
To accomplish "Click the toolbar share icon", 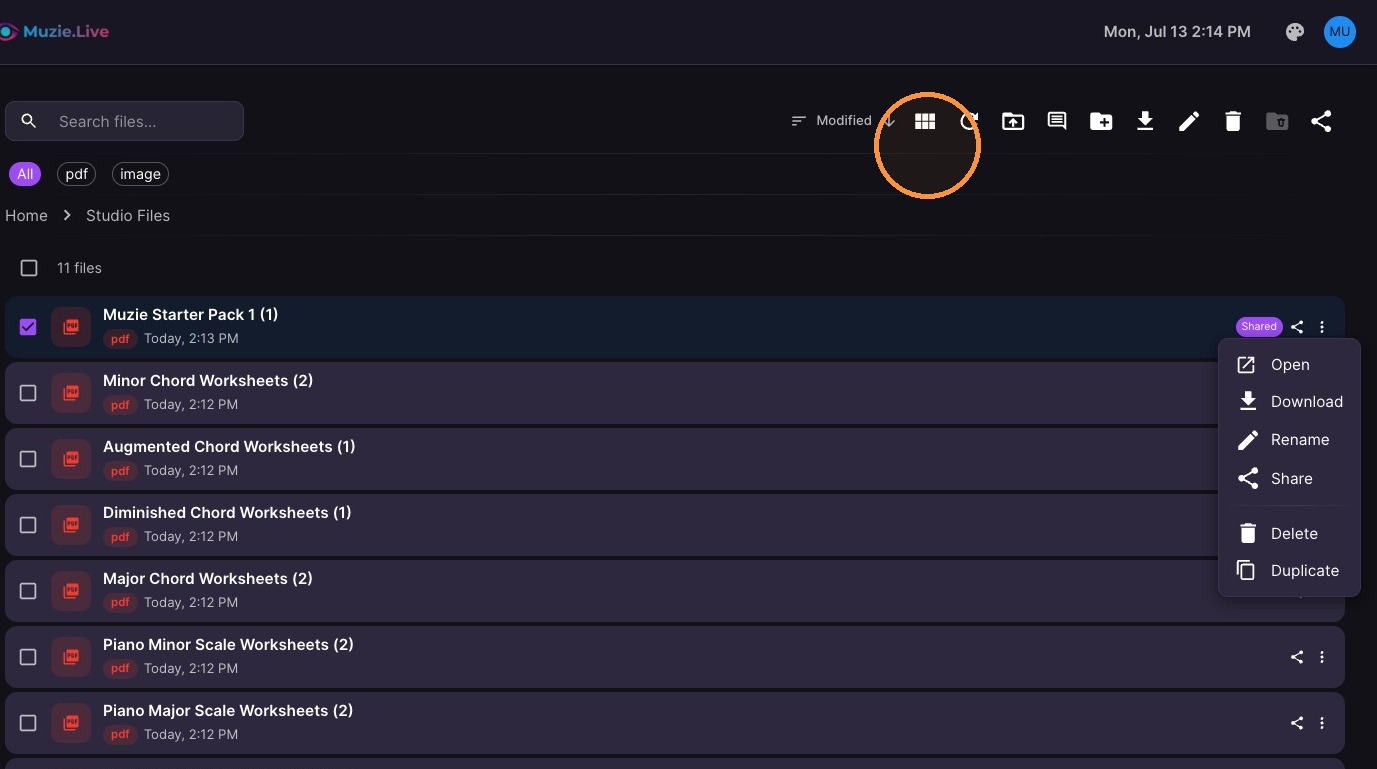I will [1321, 121].
